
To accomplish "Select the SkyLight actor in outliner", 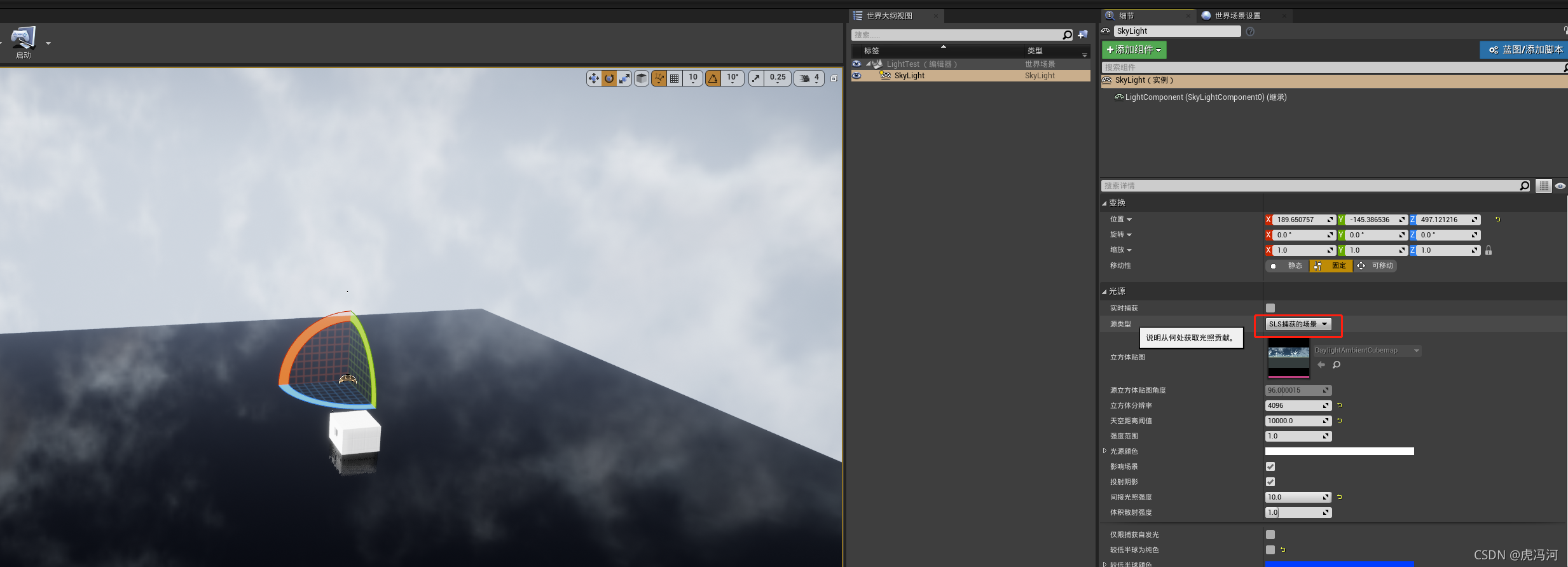I will [x=971, y=76].
